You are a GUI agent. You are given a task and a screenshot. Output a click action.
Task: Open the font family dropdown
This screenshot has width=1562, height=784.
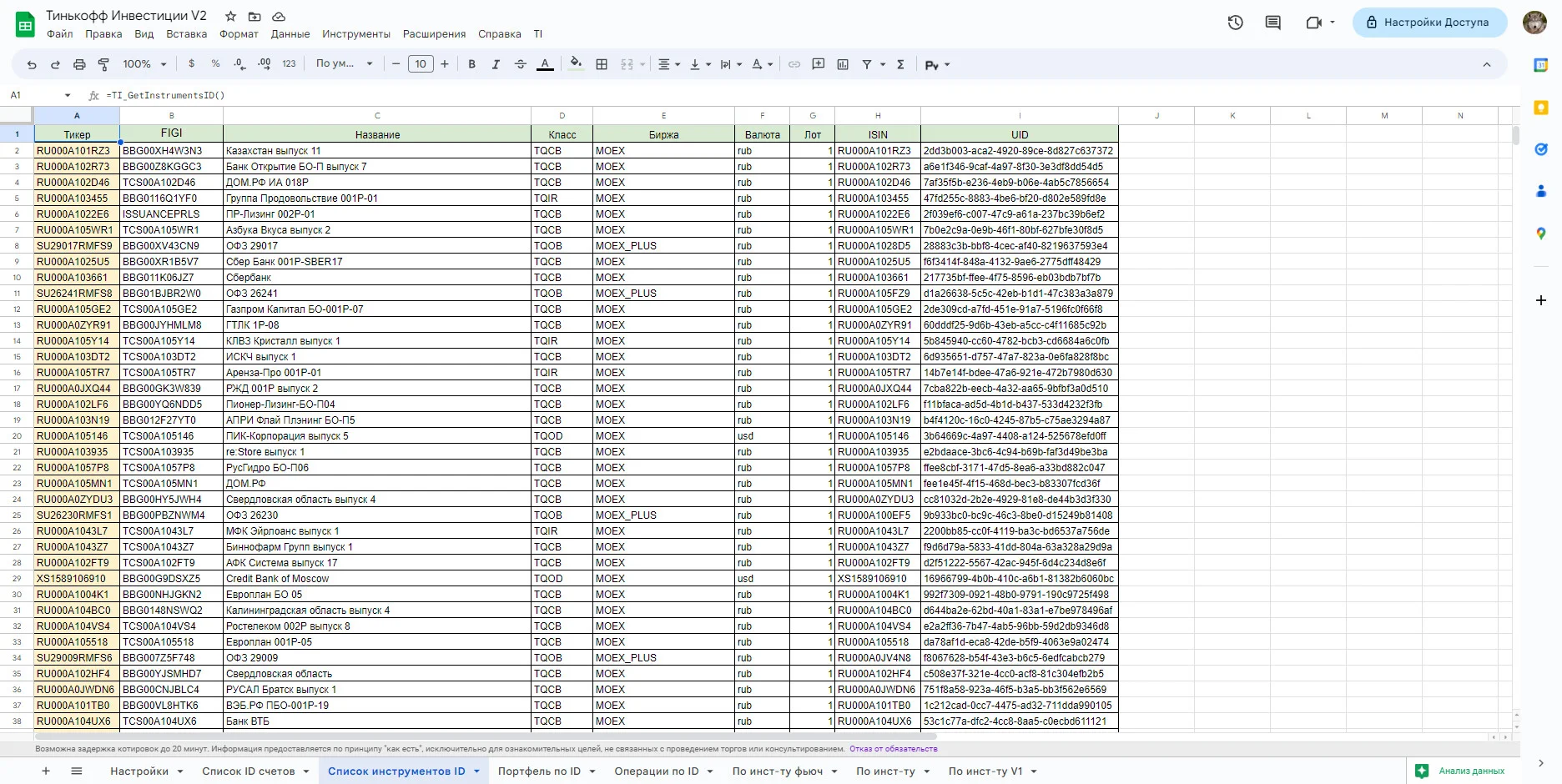(344, 64)
